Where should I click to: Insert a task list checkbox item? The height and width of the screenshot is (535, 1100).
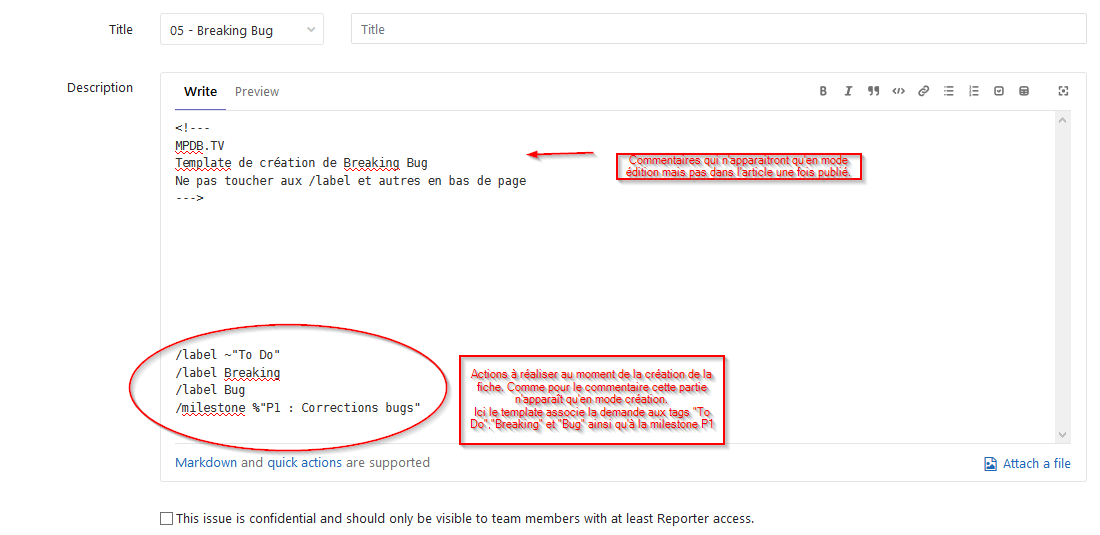pyautogui.click(x=999, y=91)
